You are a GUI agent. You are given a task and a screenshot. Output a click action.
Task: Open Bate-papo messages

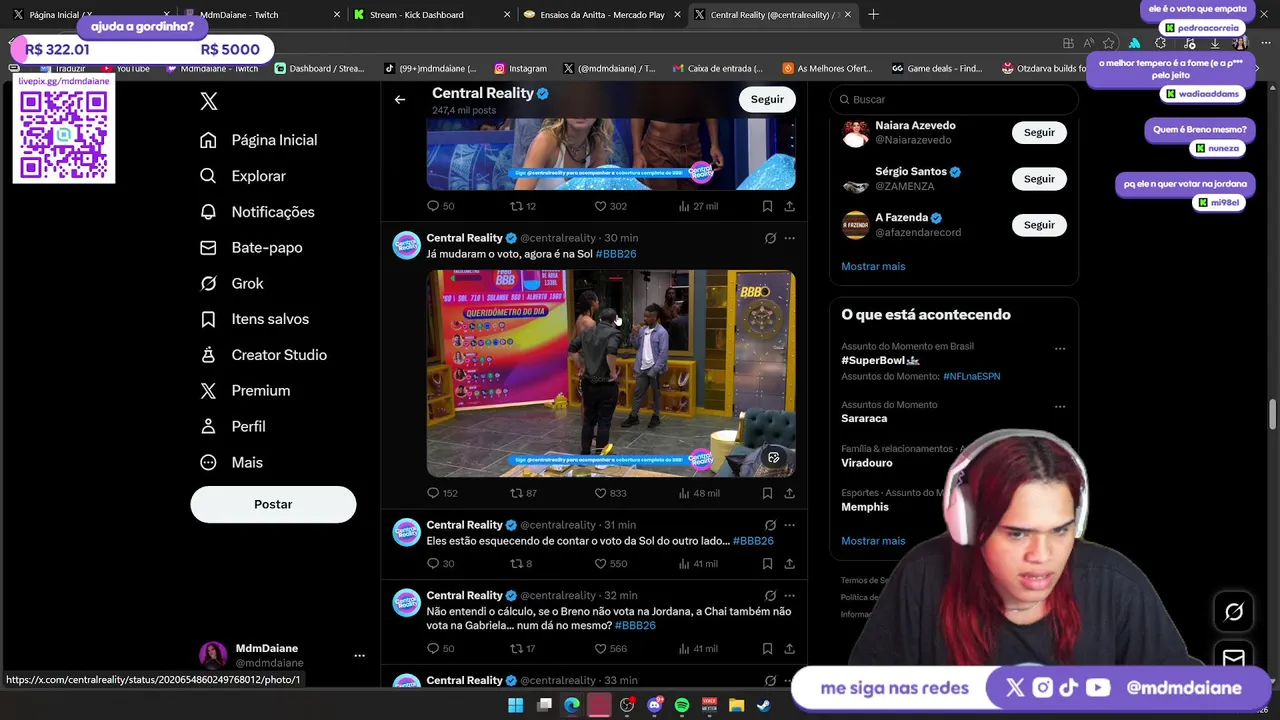[251, 248]
